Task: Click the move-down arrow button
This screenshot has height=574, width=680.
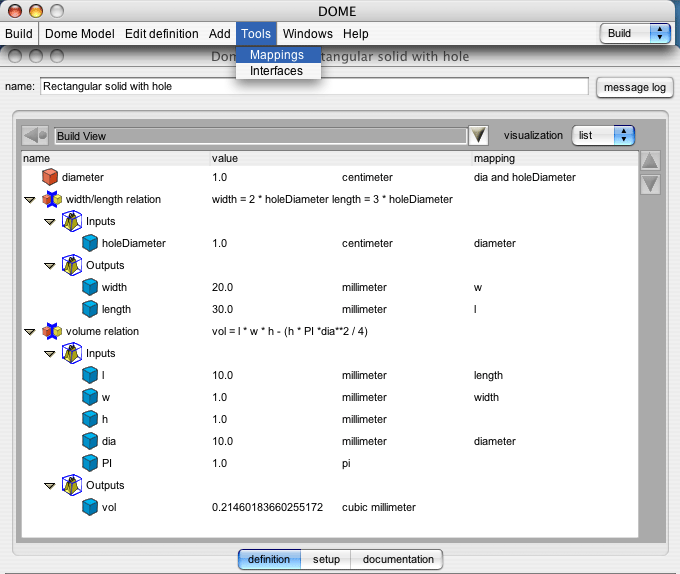Action: 650,184
